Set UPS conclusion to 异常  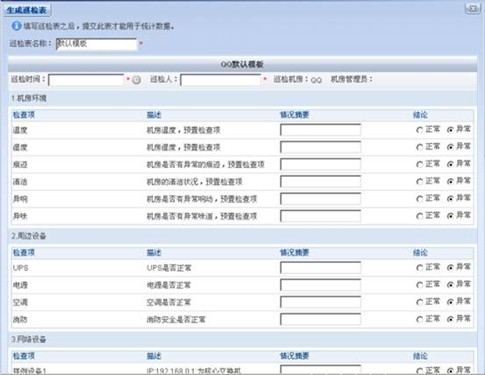point(450,268)
